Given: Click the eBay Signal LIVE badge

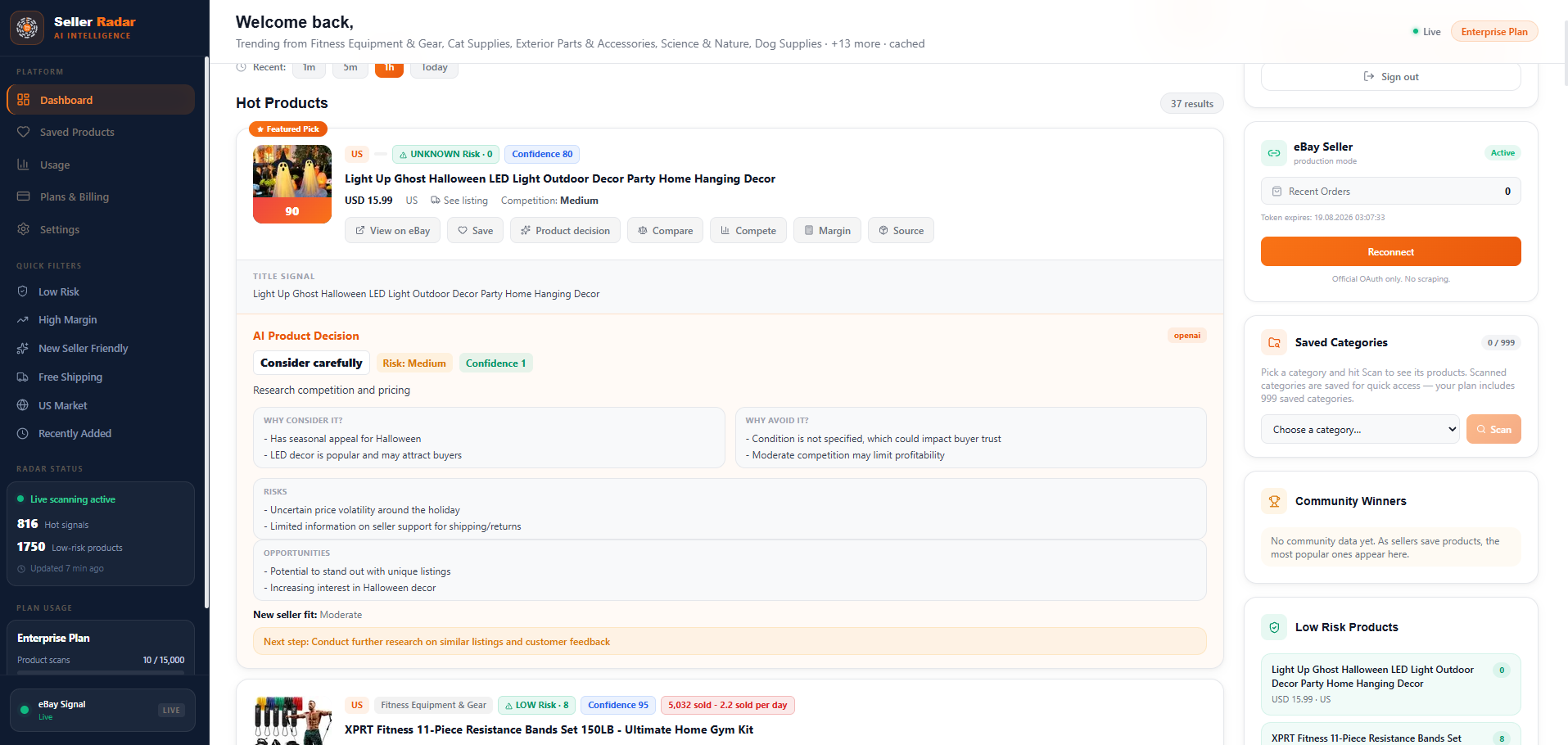Looking at the screenshot, I should (171, 711).
